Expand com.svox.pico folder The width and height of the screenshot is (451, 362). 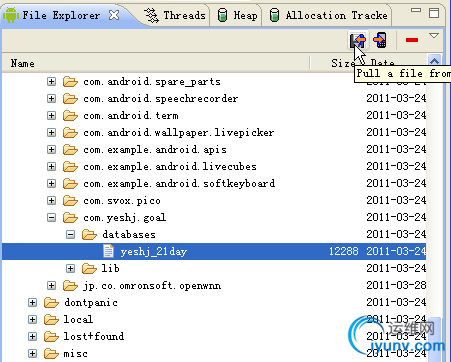[51, 201]
